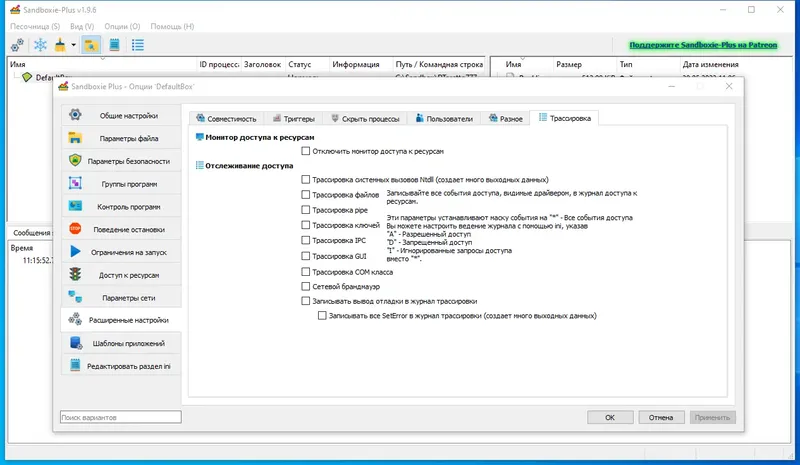This screenshot has height=465, width=800.
Task: Sort by Тип column in file panel
Action: click(x=648, y=64)
